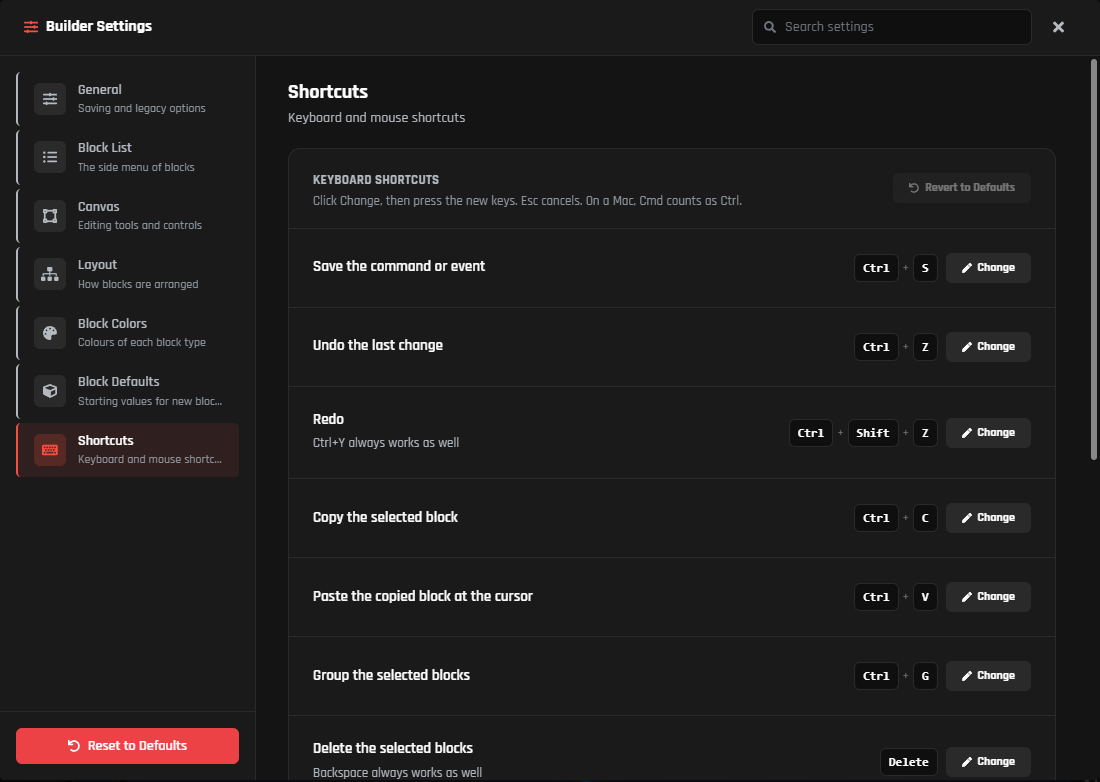Open the Block Defaults tab
The height and width of the screenshot is (782, 1100).
[128, 391]
